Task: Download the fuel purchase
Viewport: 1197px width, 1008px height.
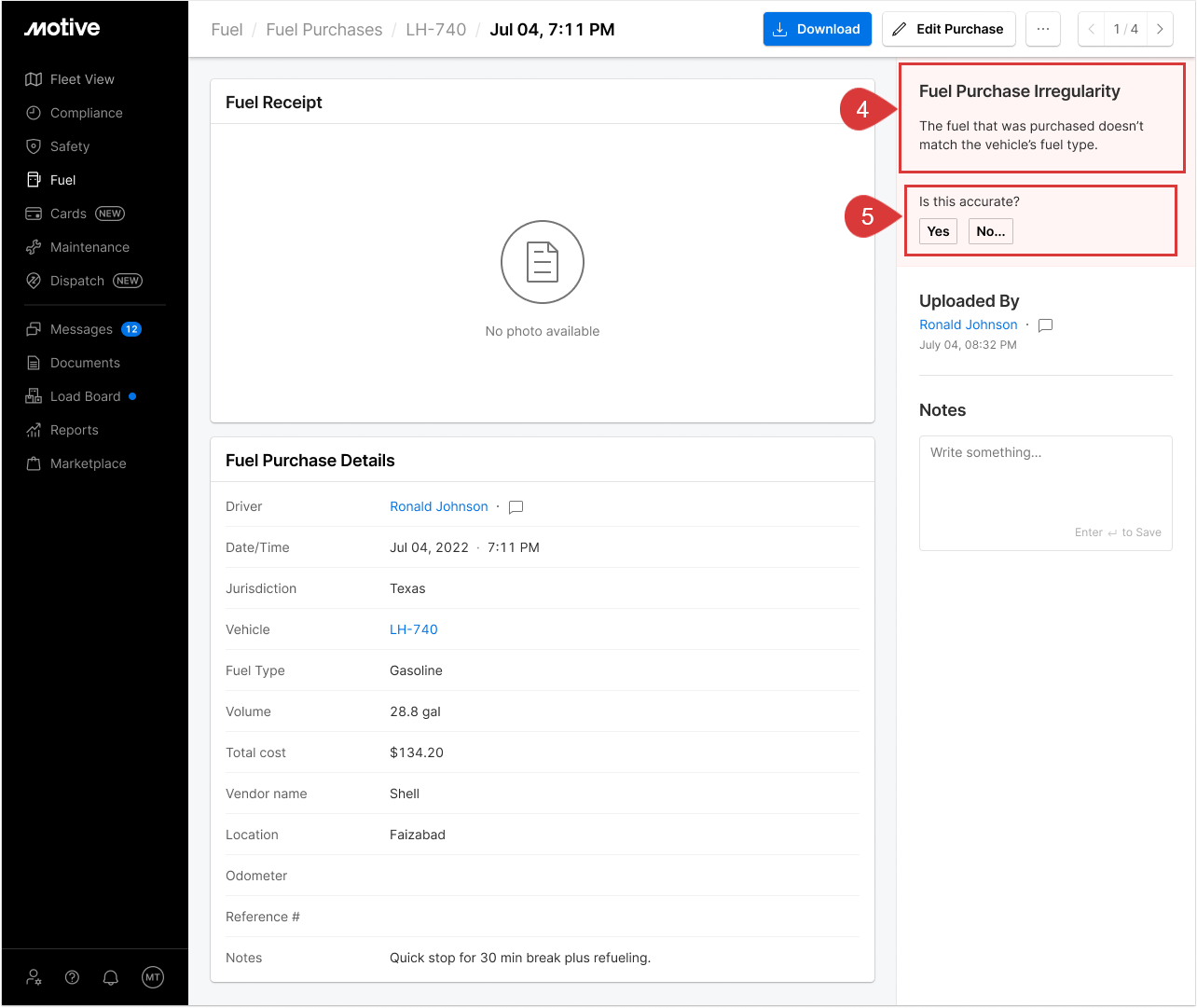Action: click(818, 29)
